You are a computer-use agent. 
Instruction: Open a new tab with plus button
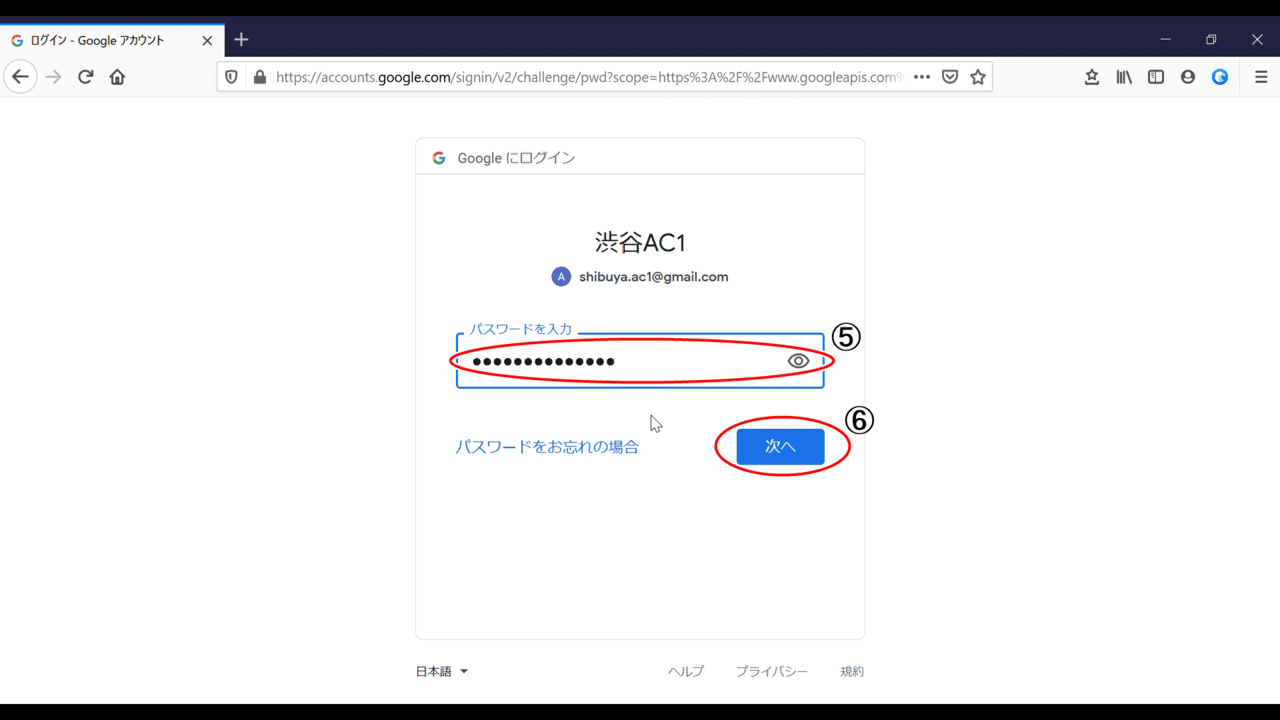pyautogui.click(x=241, y=40)
